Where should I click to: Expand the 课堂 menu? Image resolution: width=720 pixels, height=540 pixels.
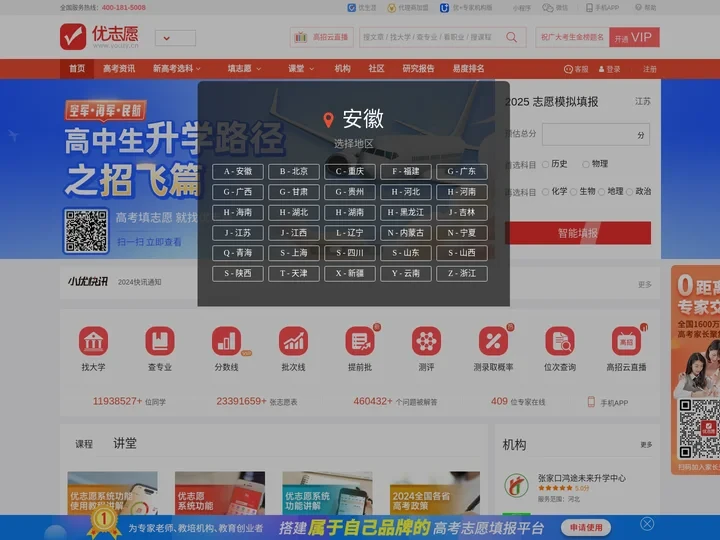click(x=301, y=69)
